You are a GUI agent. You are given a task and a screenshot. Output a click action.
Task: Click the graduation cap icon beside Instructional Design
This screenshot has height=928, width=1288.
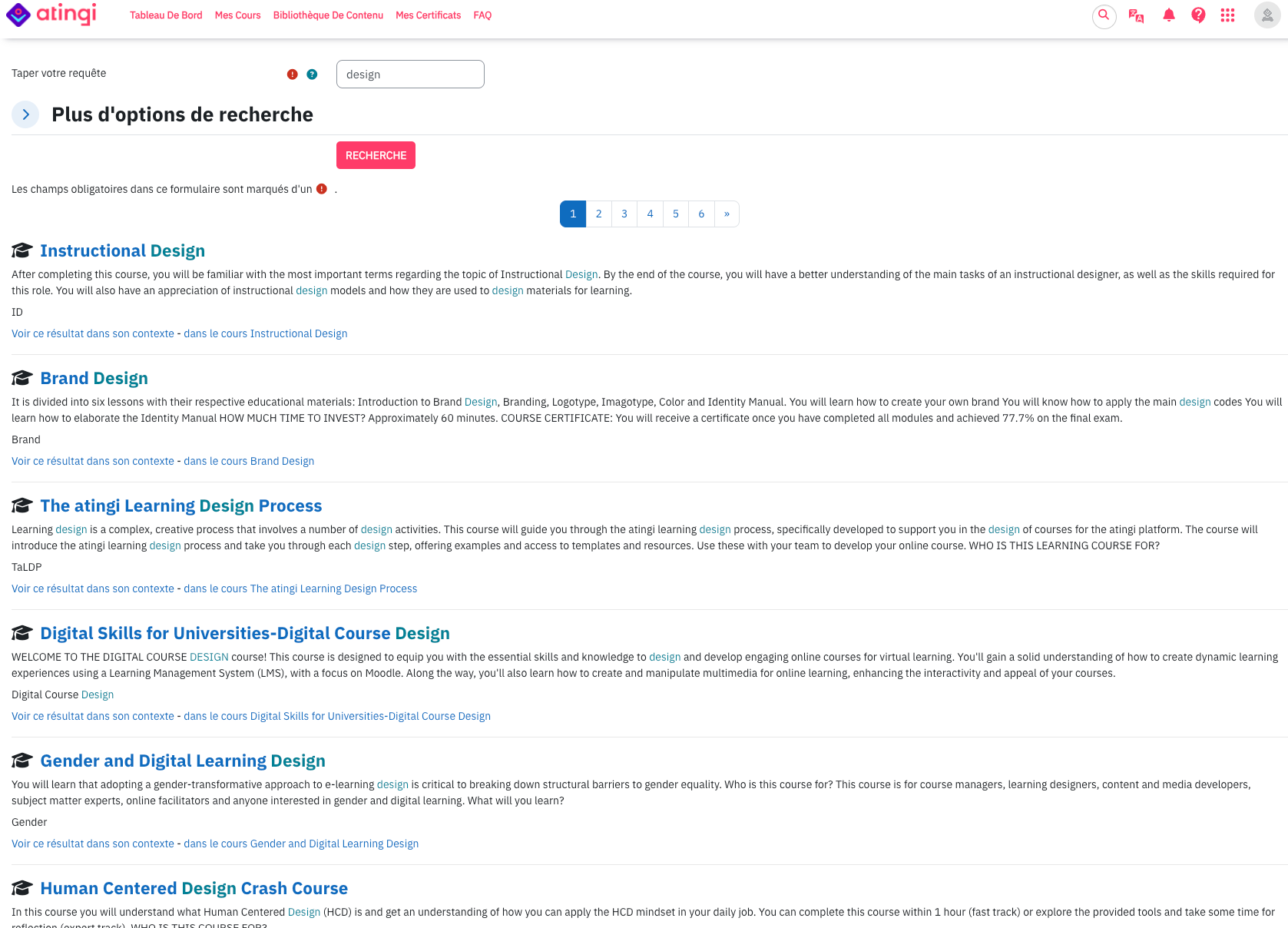click(x=22, y=250)
